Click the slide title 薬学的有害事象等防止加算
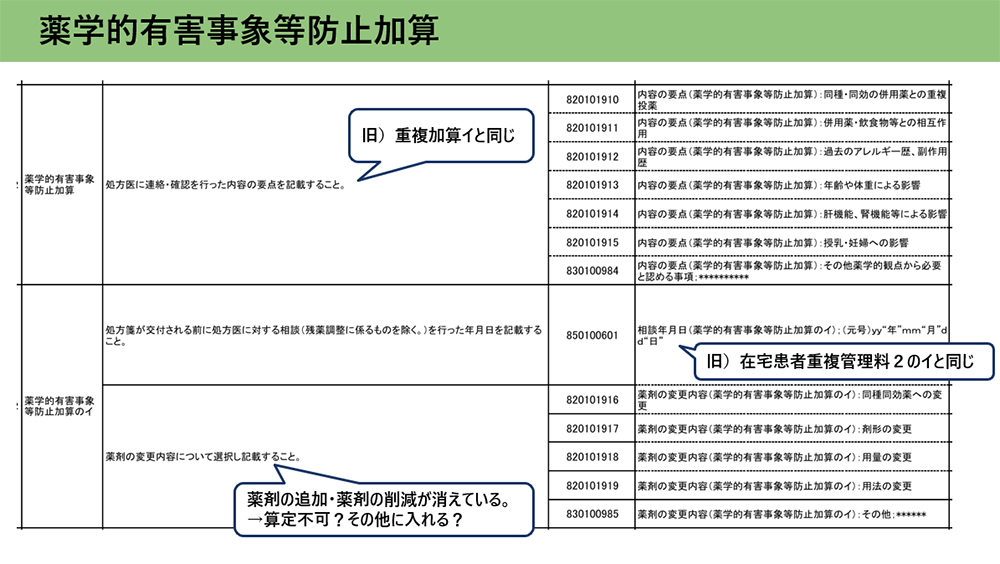Screen dimensions: 1000x564 click(239, 30)
